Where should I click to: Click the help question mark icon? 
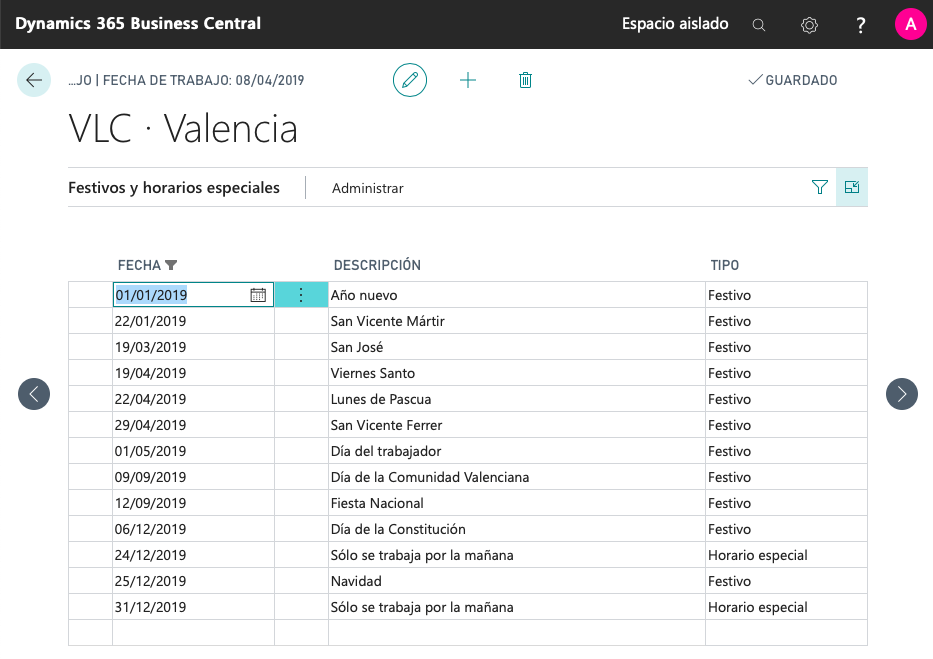(x=861, y=25)
